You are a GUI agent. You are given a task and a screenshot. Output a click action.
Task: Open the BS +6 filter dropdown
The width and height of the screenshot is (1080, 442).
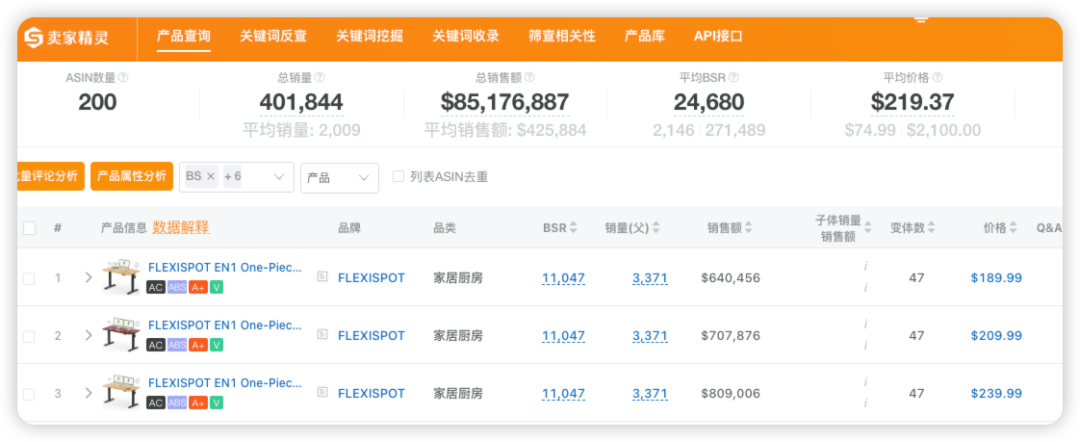point(236,177)
